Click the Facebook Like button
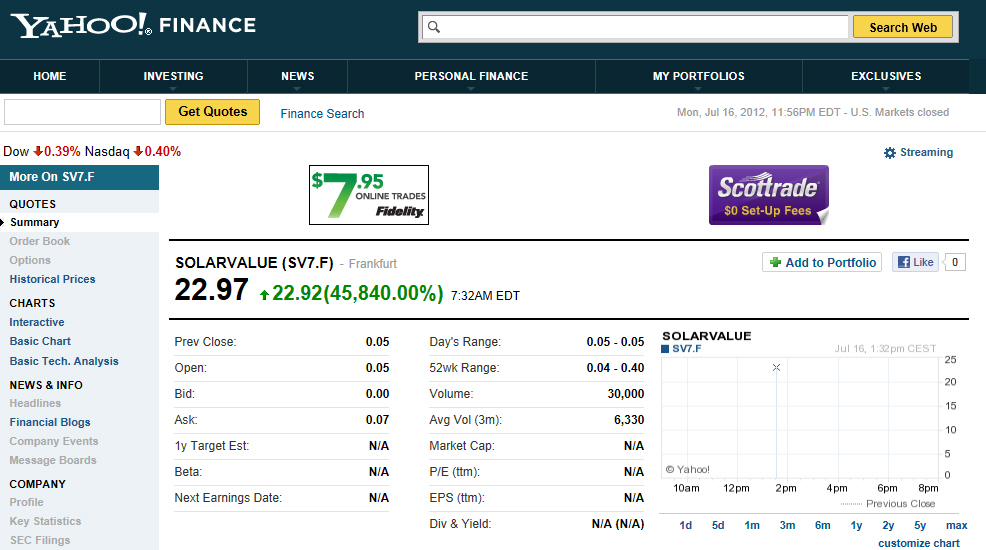Viewport: 986px width, 550px height. [x=915, y=262]
